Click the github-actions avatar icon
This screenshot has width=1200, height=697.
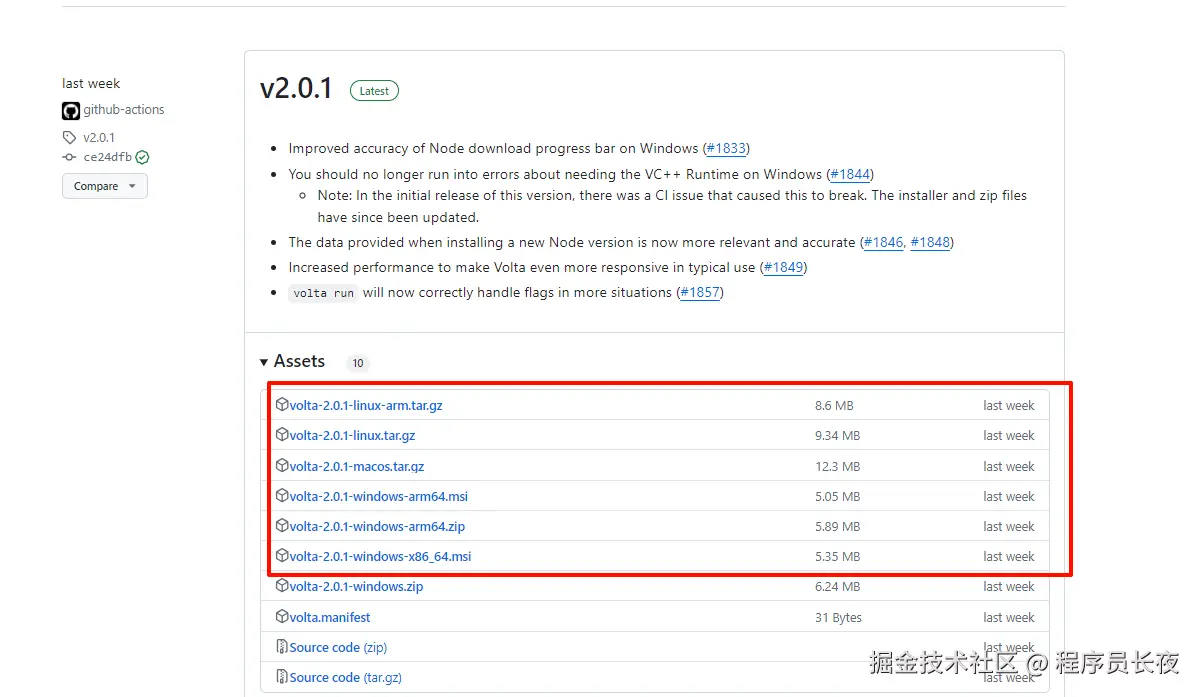click(x=70, y=110)
